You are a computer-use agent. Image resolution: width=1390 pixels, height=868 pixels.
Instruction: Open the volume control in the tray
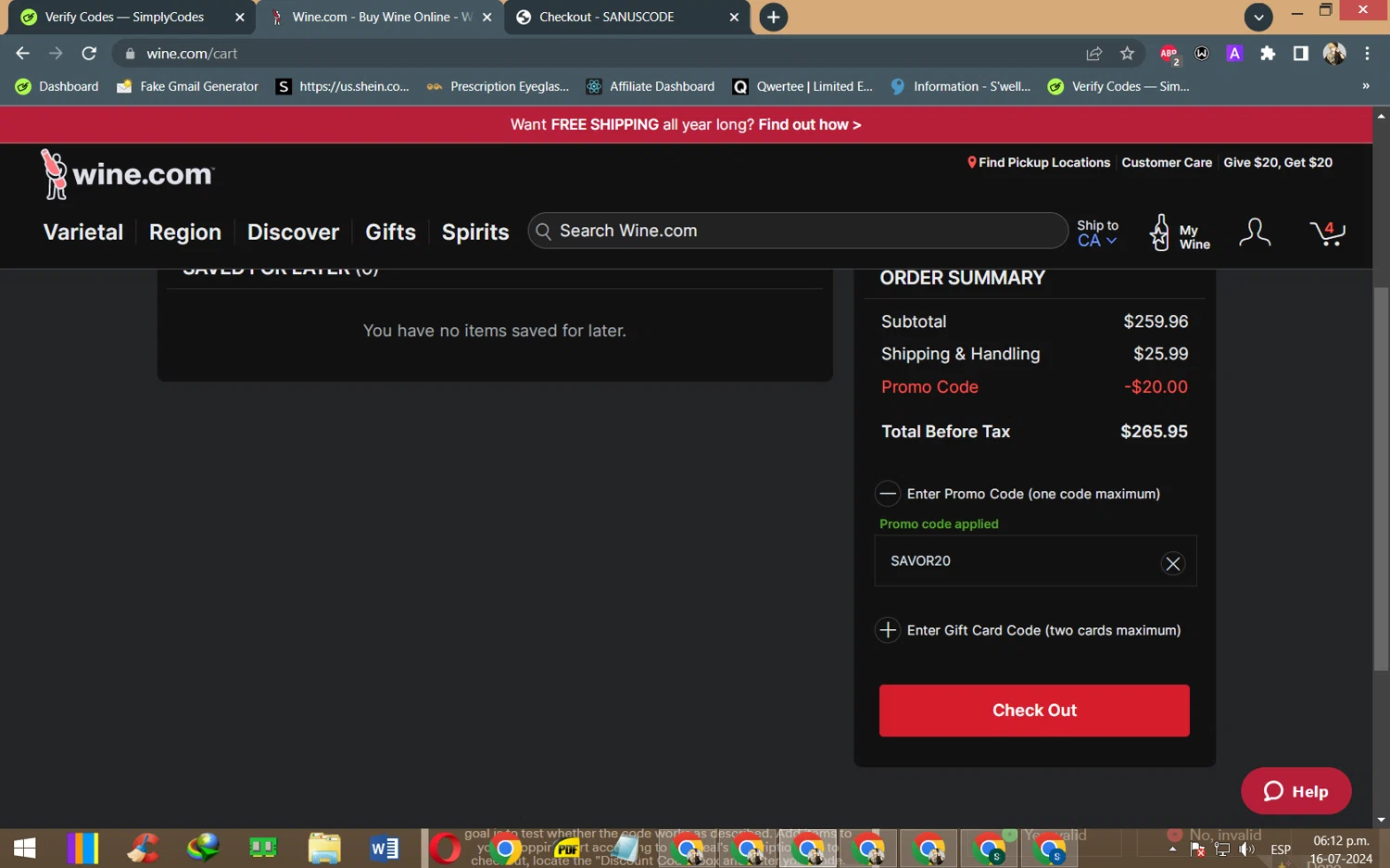point(1247,849)
